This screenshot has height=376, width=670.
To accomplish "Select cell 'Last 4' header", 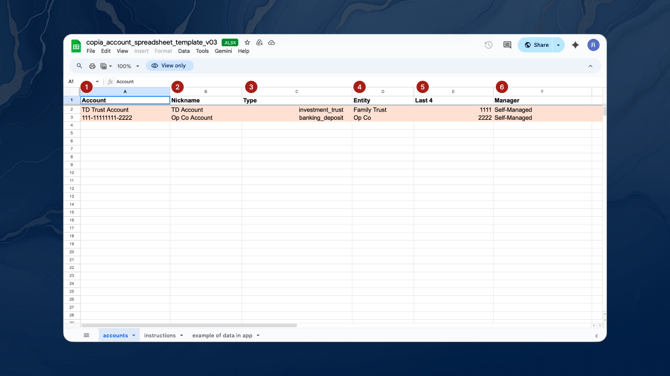I will (x=453, y=100).
